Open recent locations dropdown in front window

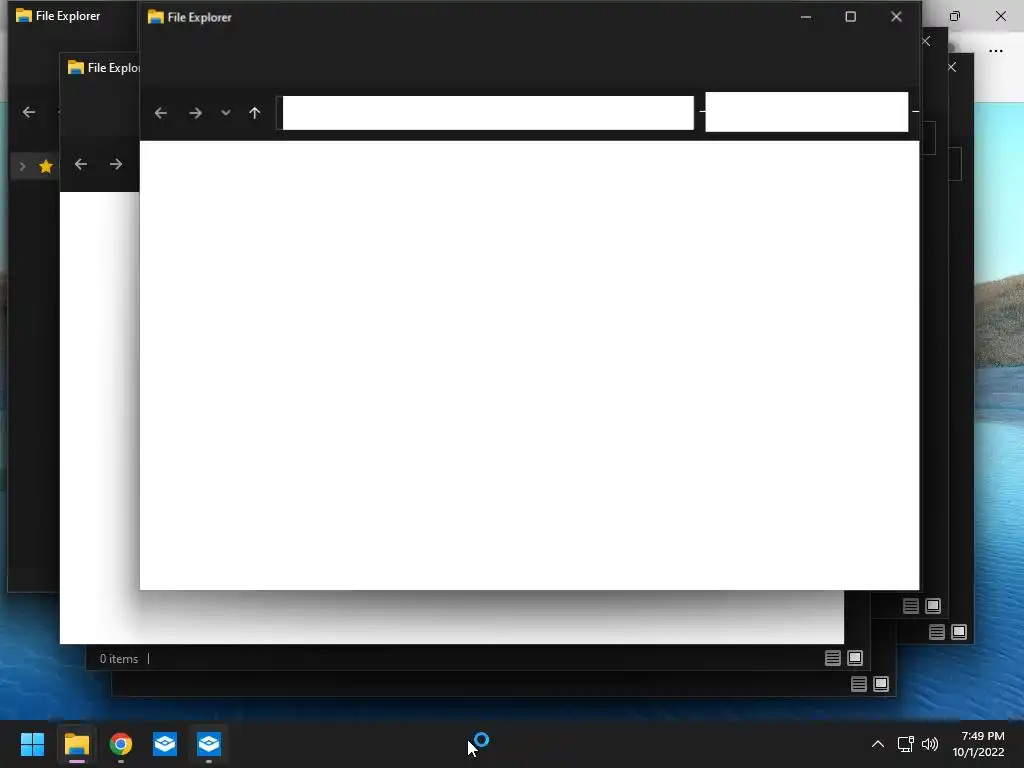click(x=226, y=112)
